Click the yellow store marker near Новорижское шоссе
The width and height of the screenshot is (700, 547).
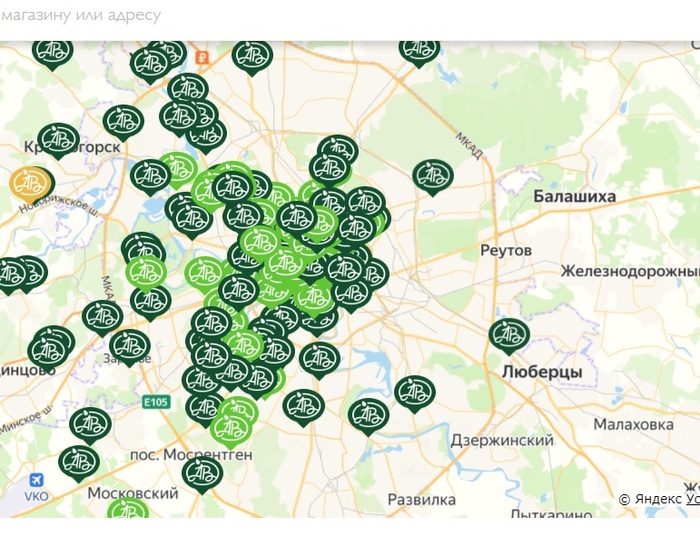[30, 185]
